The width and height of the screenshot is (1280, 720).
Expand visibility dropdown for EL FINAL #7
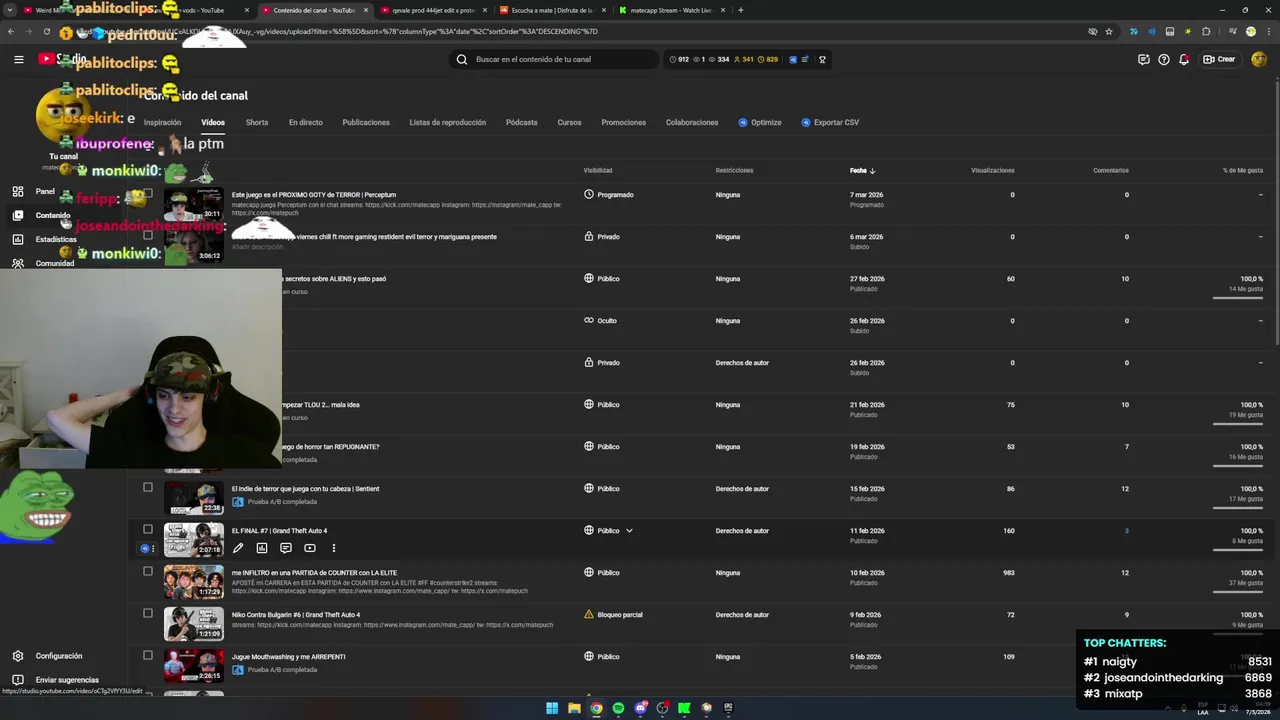pyautogui.click(x=629, y=531)
